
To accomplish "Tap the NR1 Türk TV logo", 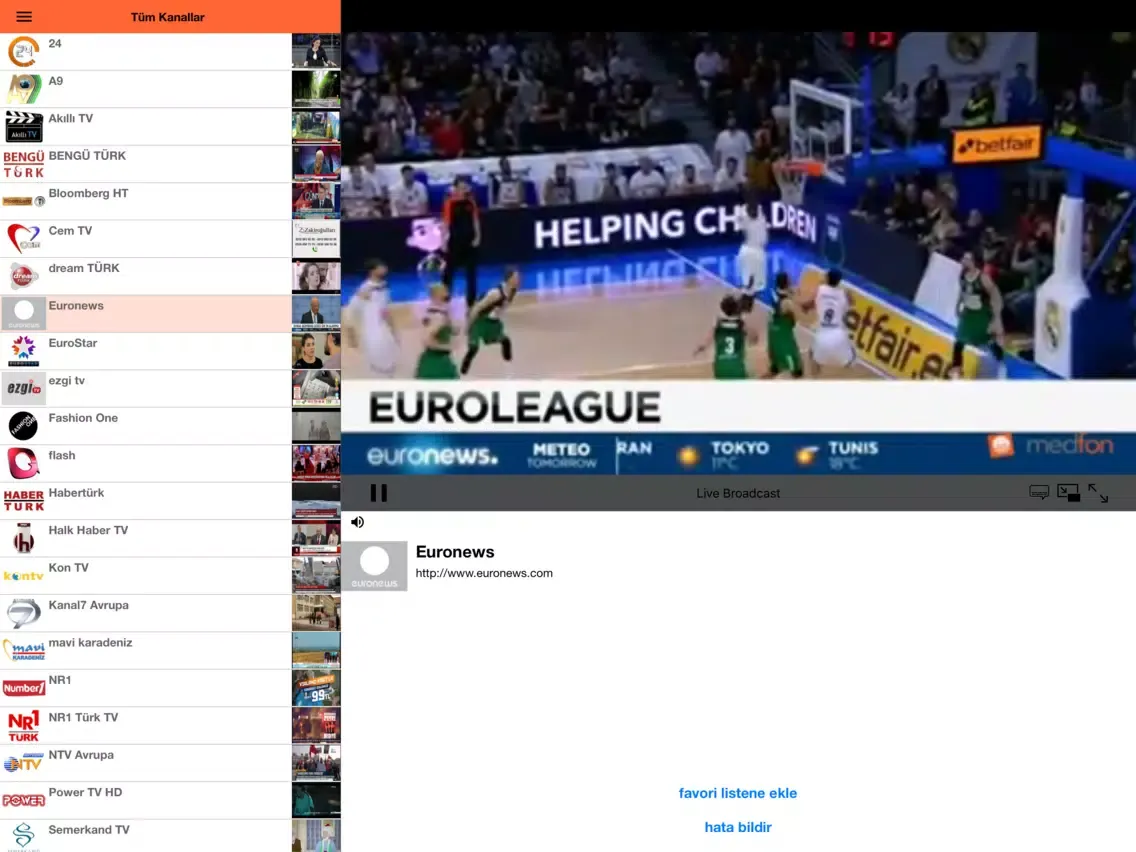I will click(24, 726).
